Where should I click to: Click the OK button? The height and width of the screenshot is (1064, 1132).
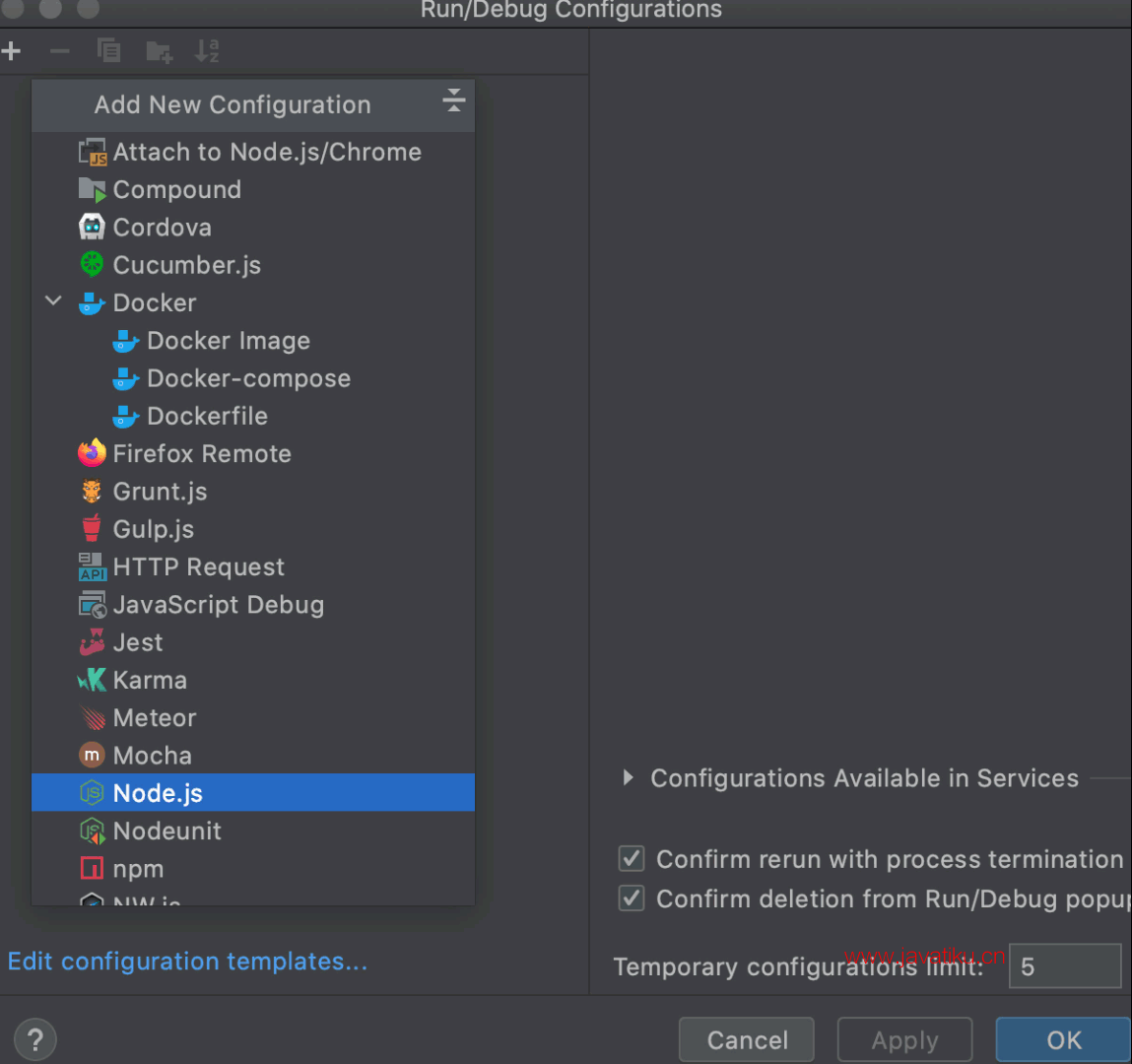1063,1039
